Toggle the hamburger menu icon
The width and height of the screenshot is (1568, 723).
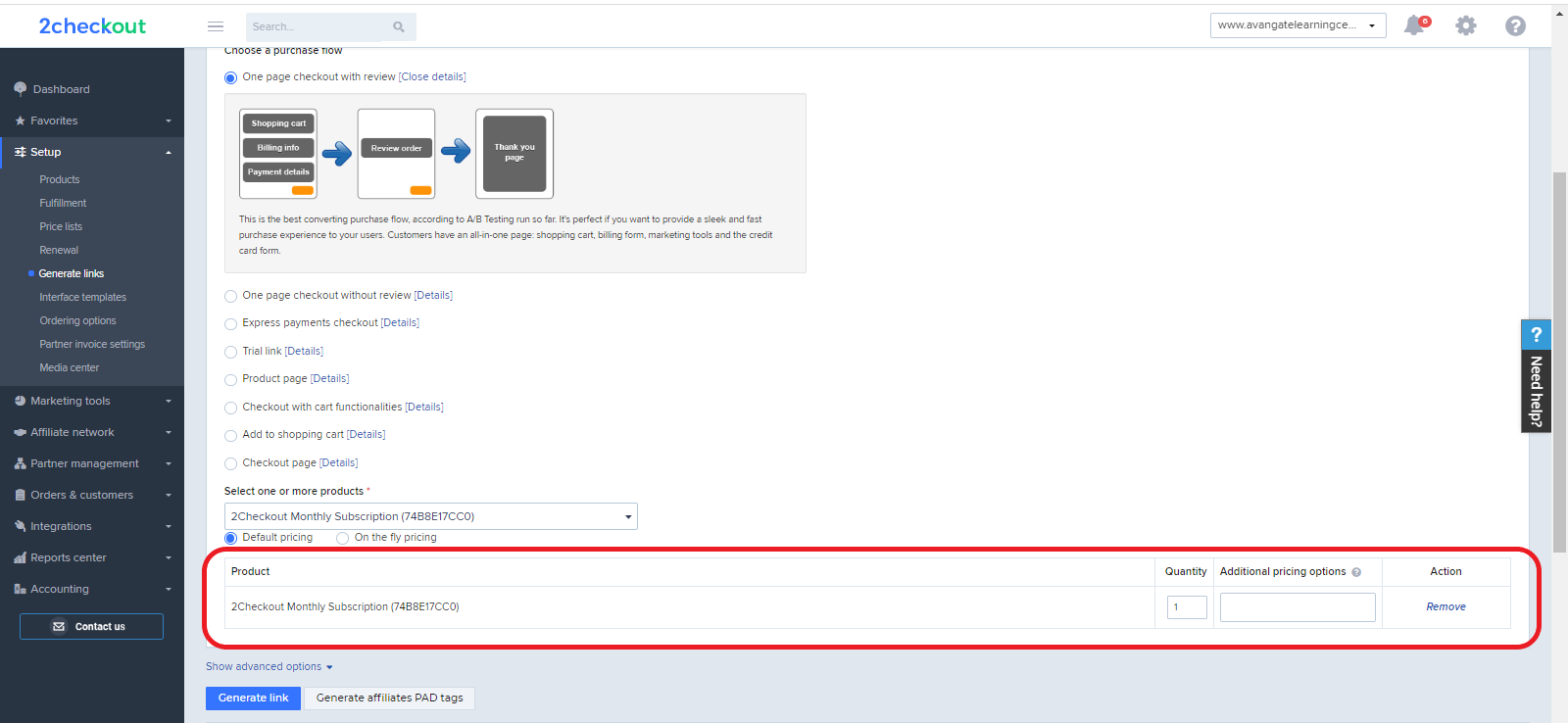(x=216, y=26)
